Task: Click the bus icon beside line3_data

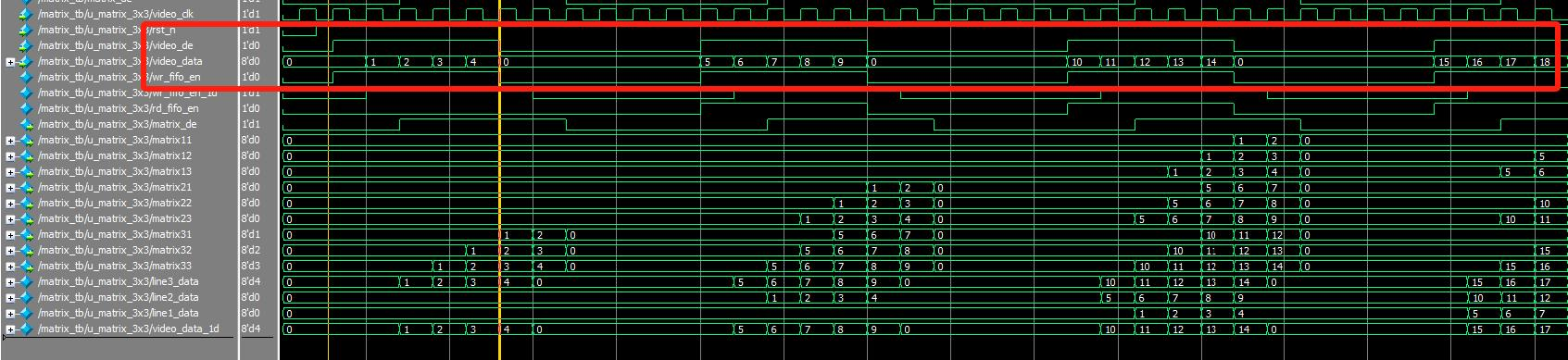Action: point(26,282)
